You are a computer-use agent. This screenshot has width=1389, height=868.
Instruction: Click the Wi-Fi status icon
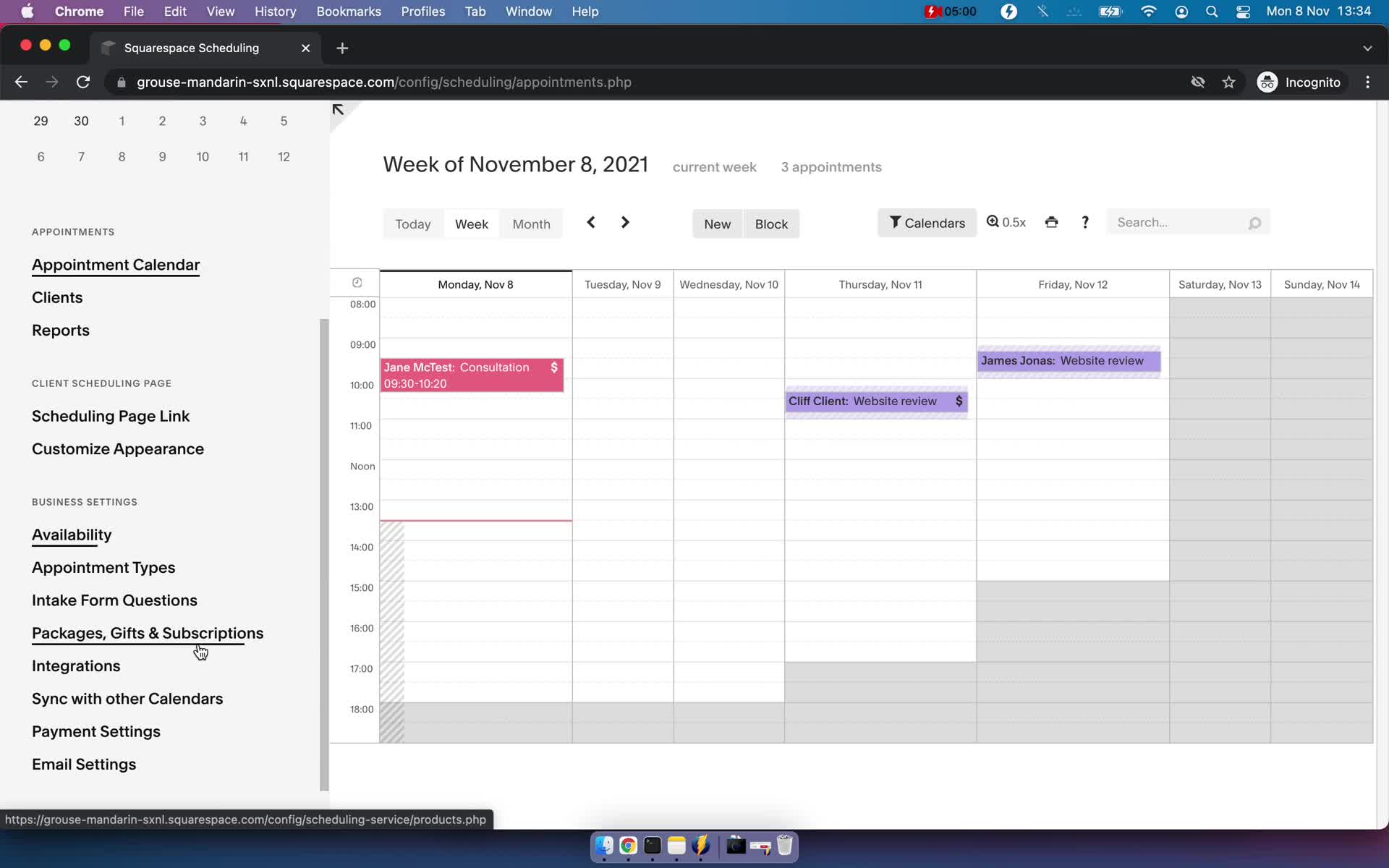coord(1148,12)
